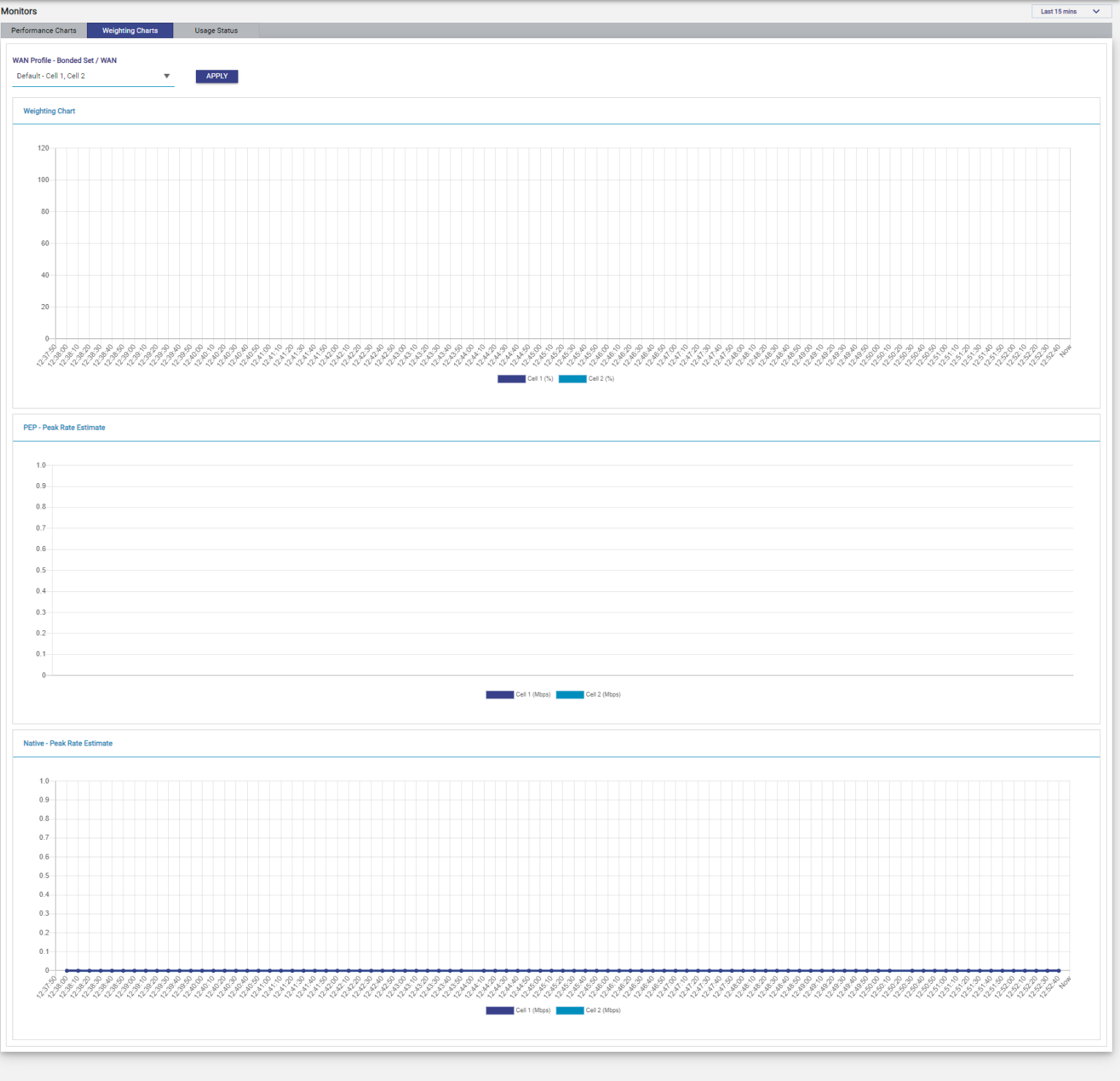Screen dimensions: 1120x1081
Task: Click the Weighting Chart panel heading
Action: click(x=49, y=111)
